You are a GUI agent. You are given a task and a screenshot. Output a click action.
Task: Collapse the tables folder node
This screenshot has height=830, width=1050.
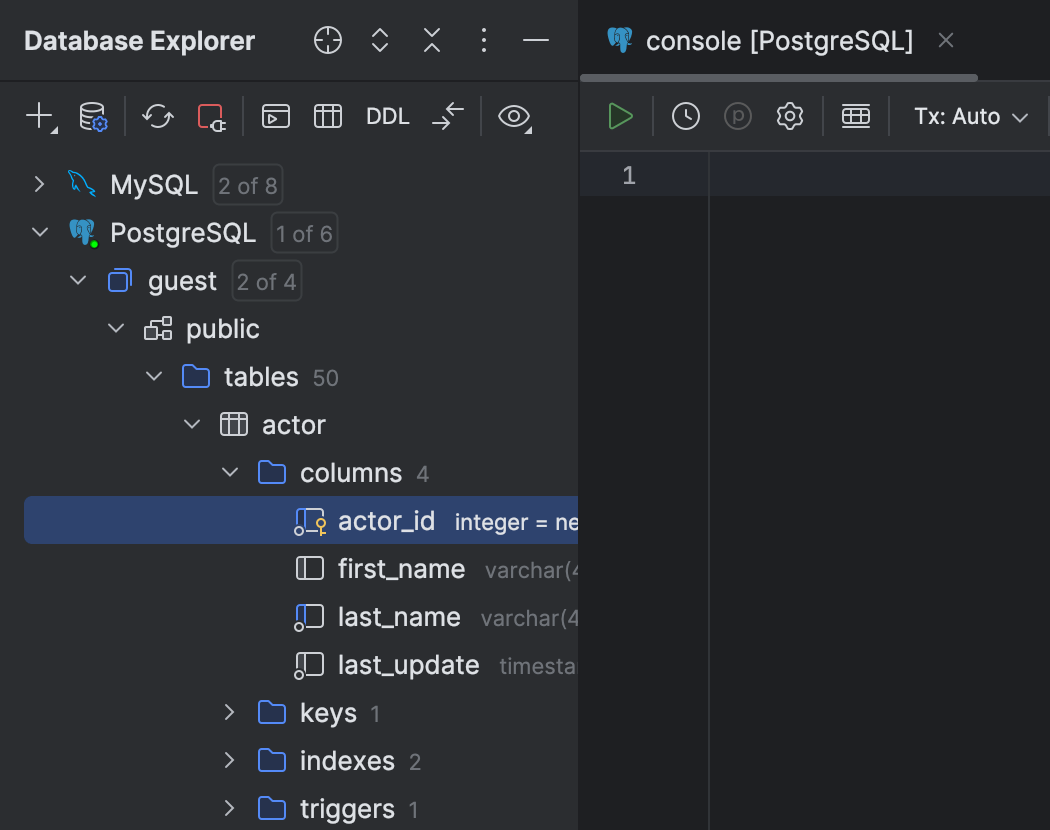tap(154, 377)
